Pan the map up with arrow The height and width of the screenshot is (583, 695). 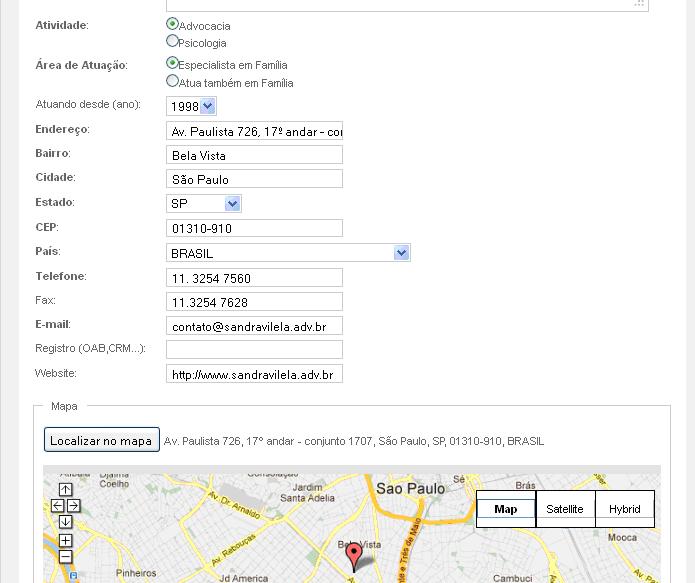click(x=65, y=489)
